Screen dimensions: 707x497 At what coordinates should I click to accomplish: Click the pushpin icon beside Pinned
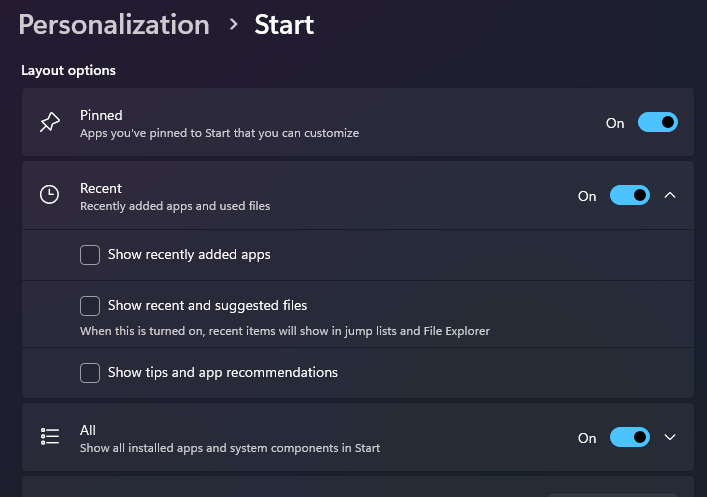(50, 122)
